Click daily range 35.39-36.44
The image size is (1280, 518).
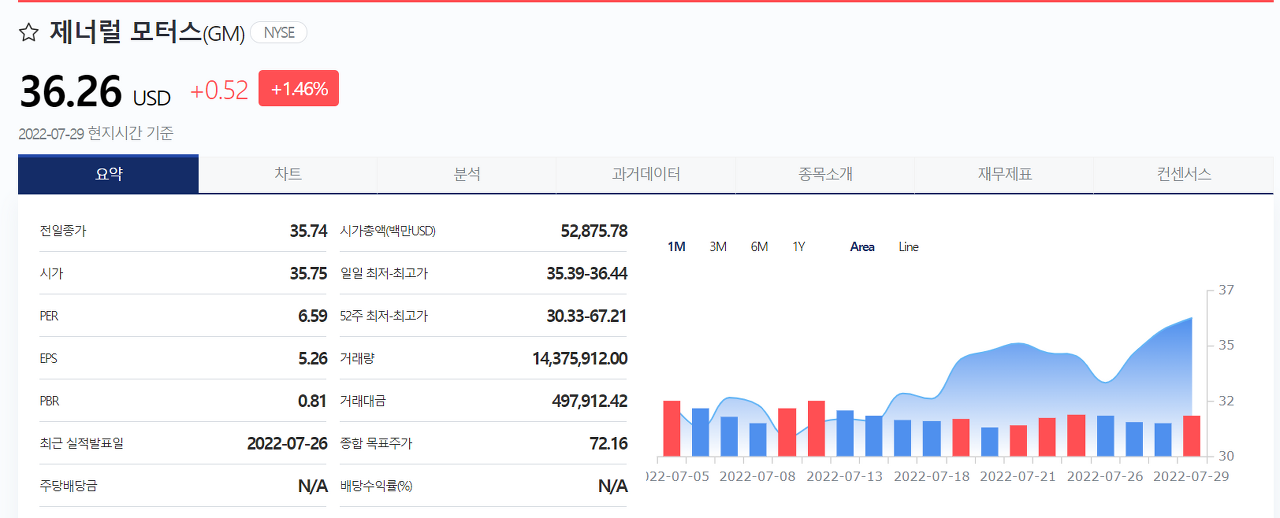pos(587,273)
